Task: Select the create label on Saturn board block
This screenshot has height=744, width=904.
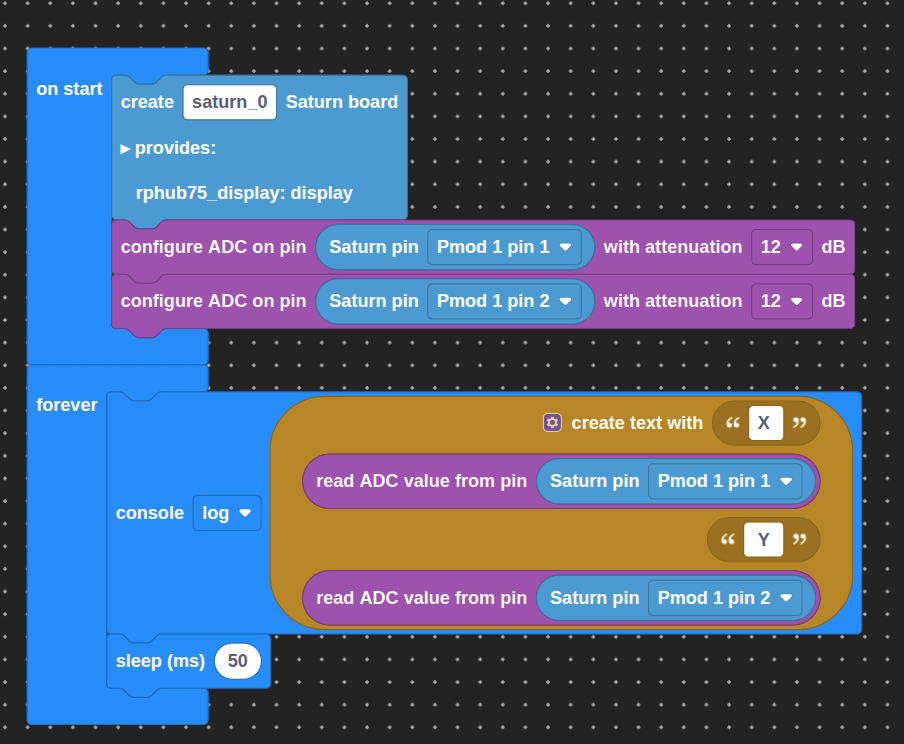Action: coord(147,102)
